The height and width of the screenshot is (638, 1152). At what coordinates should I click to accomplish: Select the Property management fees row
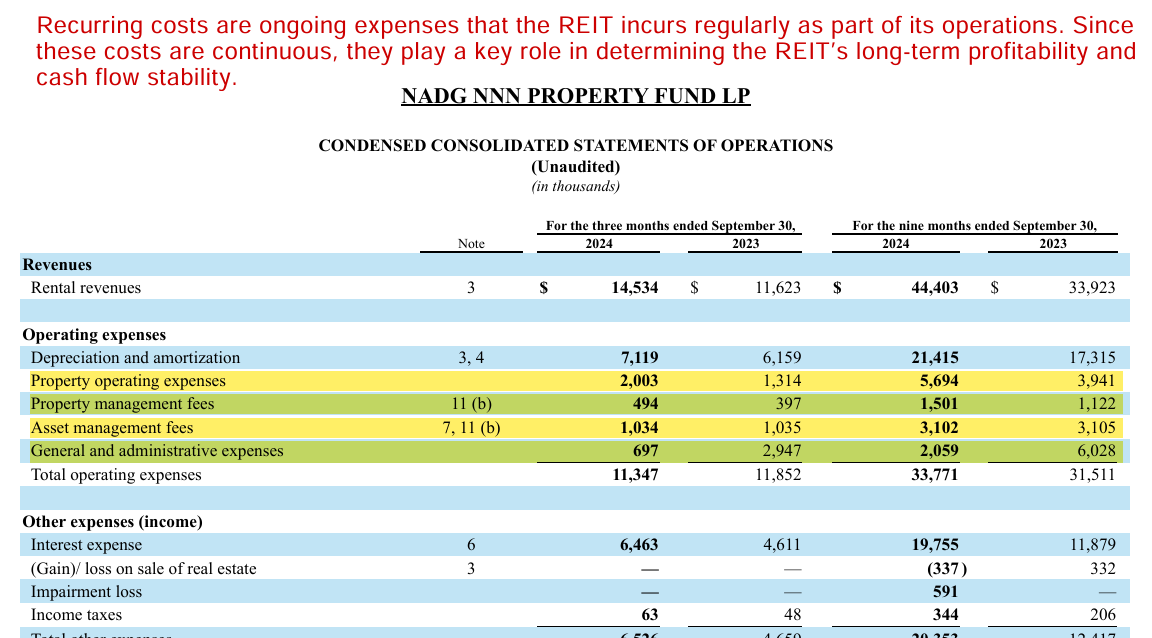pos(120,403)
